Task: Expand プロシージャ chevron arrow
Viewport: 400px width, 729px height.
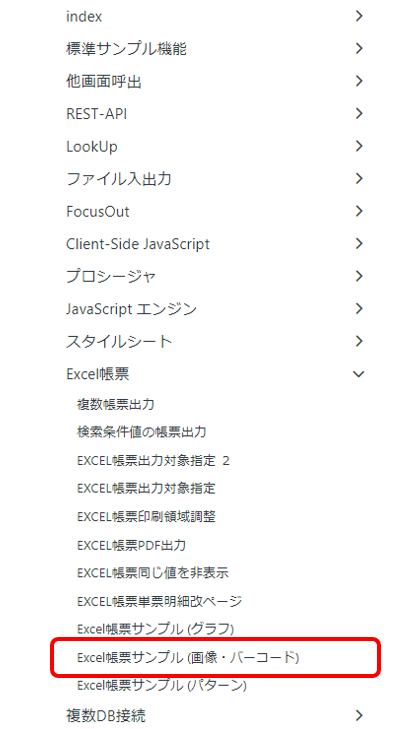Action: tap(359, 276)
